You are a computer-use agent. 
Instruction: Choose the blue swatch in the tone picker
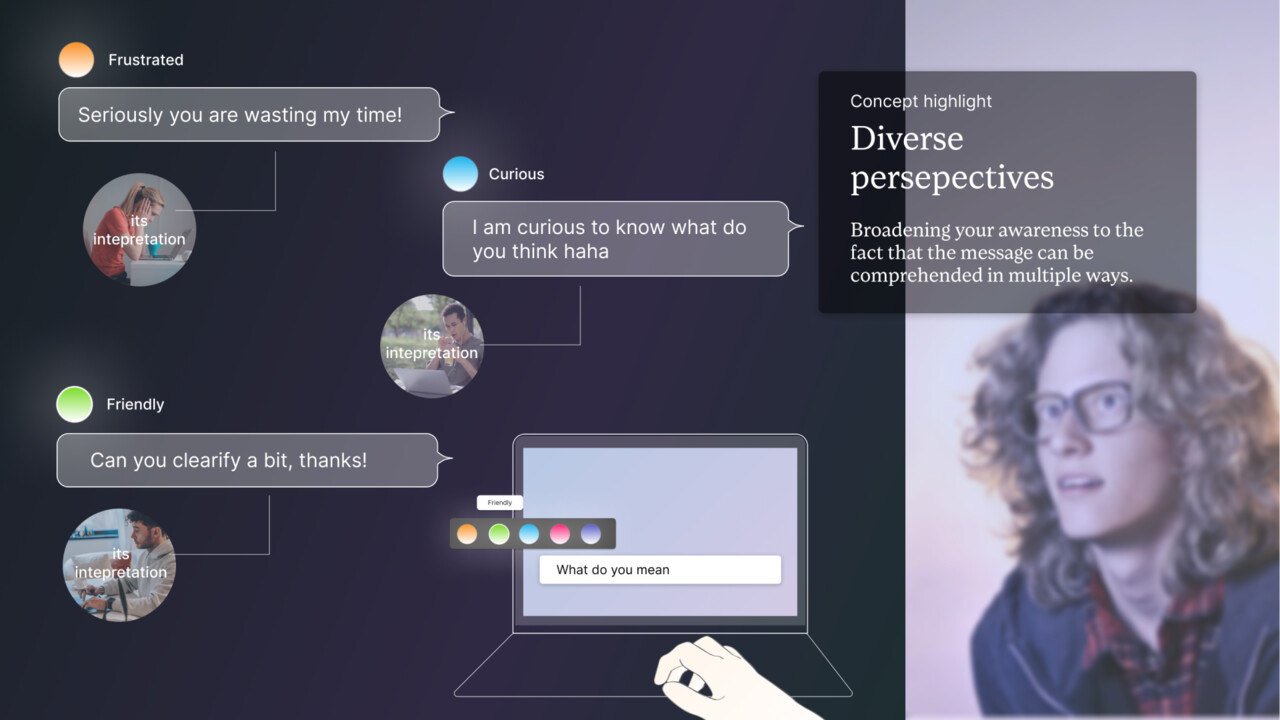pyautogui.click(x=529, y=534)
